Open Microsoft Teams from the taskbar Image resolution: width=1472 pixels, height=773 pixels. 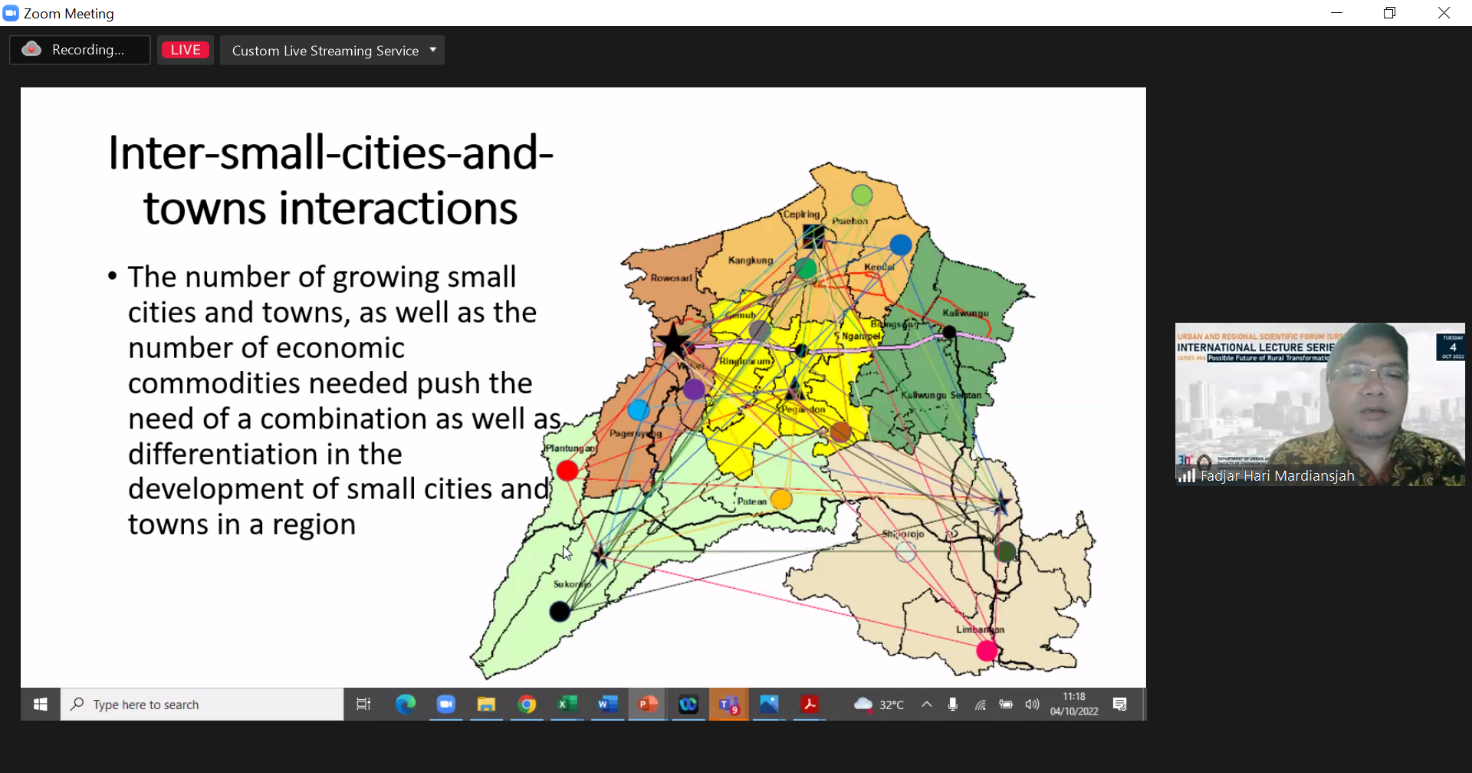pos(728,705)
